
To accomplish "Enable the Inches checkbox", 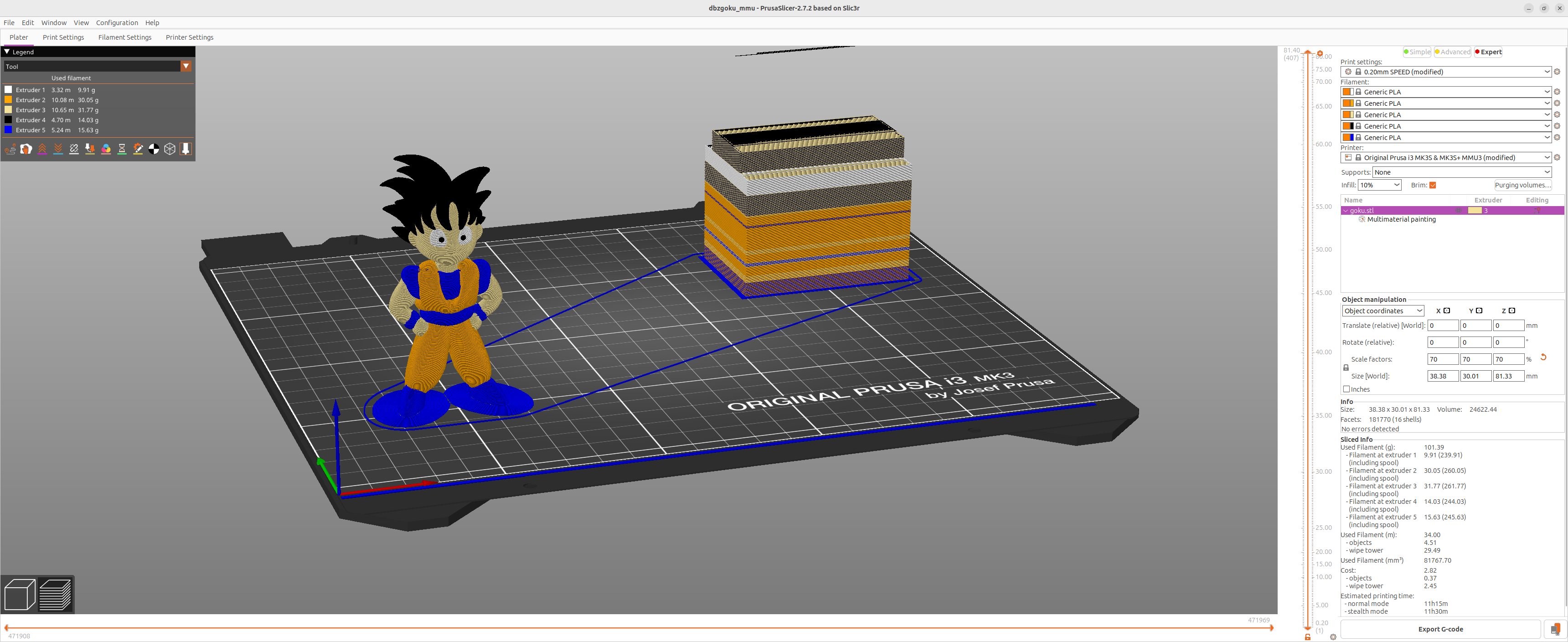I will (x=1346, y=389).
